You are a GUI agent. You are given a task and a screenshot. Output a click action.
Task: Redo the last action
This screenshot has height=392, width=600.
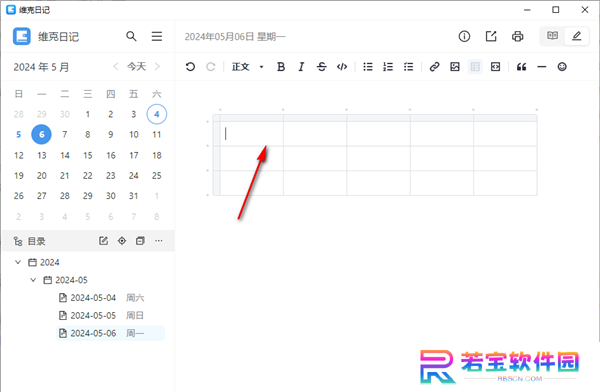[210, 67]
